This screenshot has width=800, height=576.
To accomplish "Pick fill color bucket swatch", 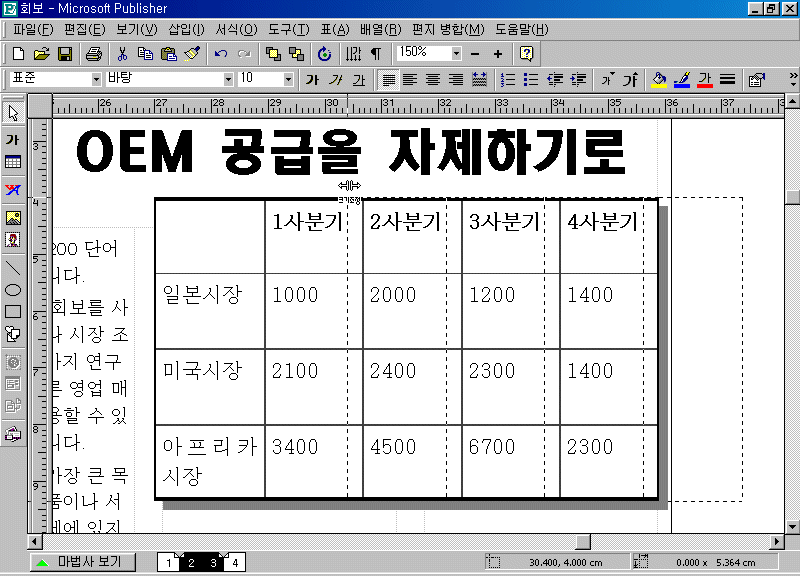I will (x=659, y=80).
